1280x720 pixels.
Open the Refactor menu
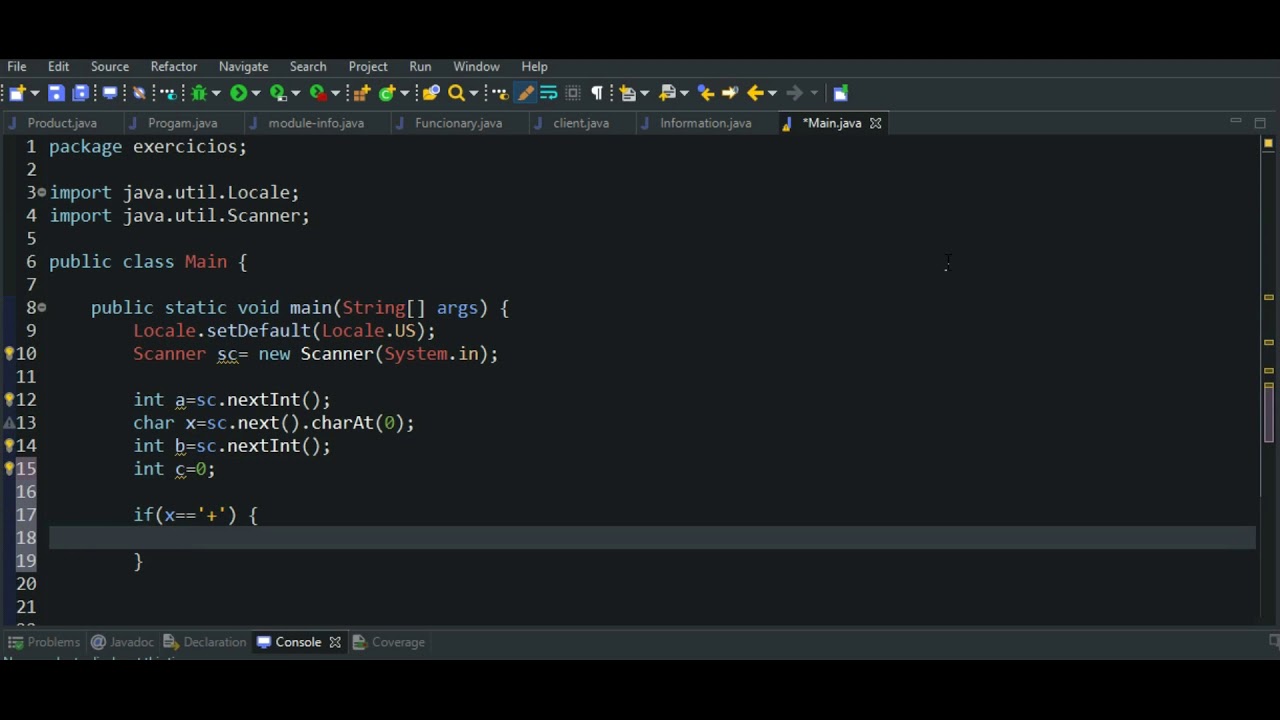pyautogui.click(x=174, y=67)
